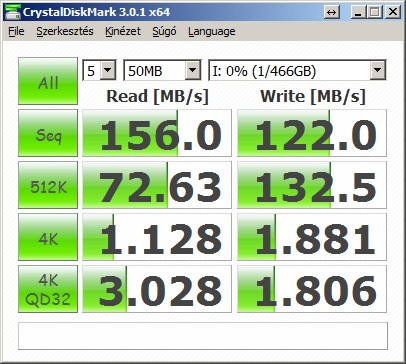
Task: Open the Súgó menu
Action: click(x=164, y=31)
